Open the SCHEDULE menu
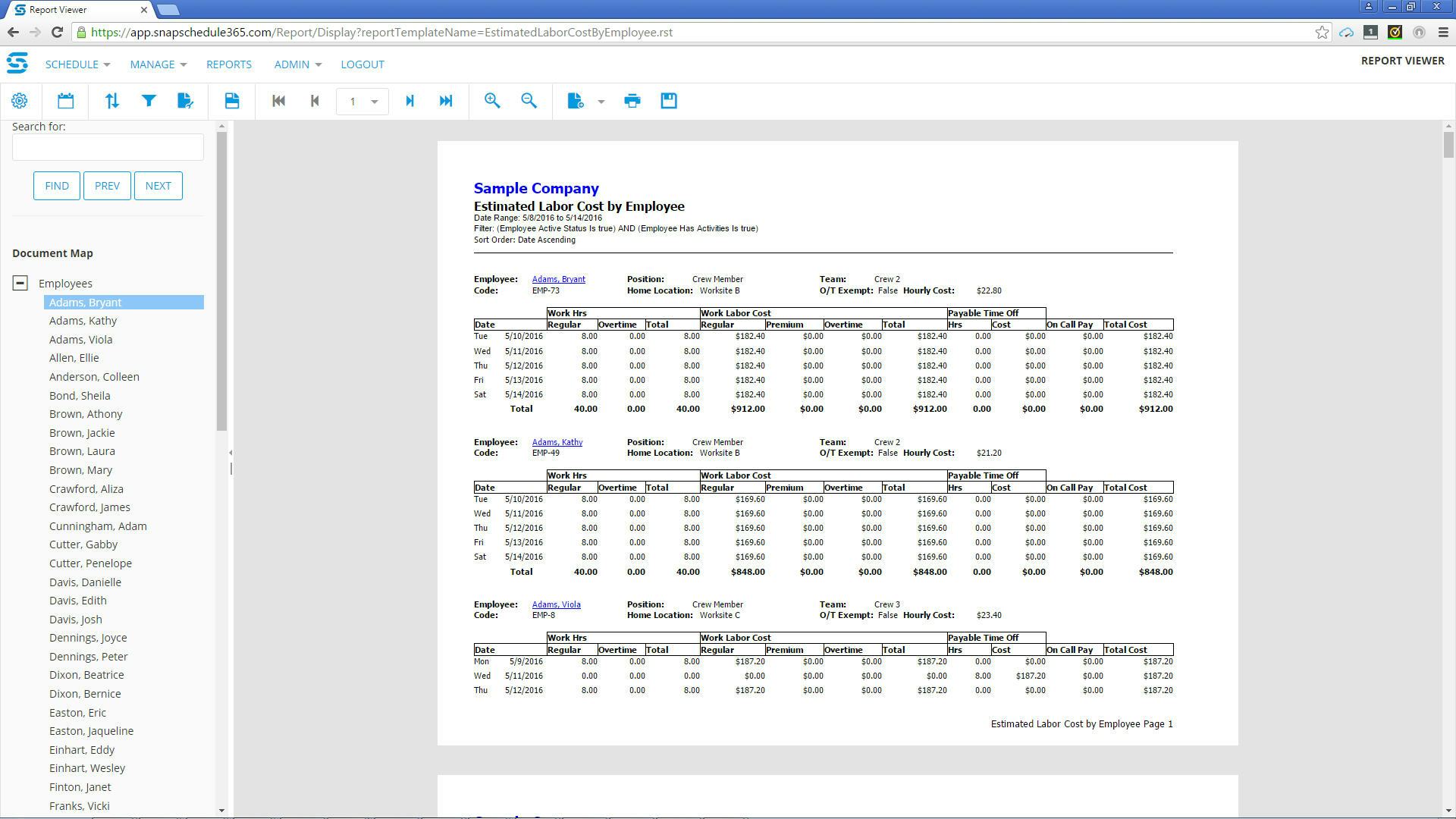Viewport: 1456px width, 819px height. pyautogui.click(x=71, y=64)
